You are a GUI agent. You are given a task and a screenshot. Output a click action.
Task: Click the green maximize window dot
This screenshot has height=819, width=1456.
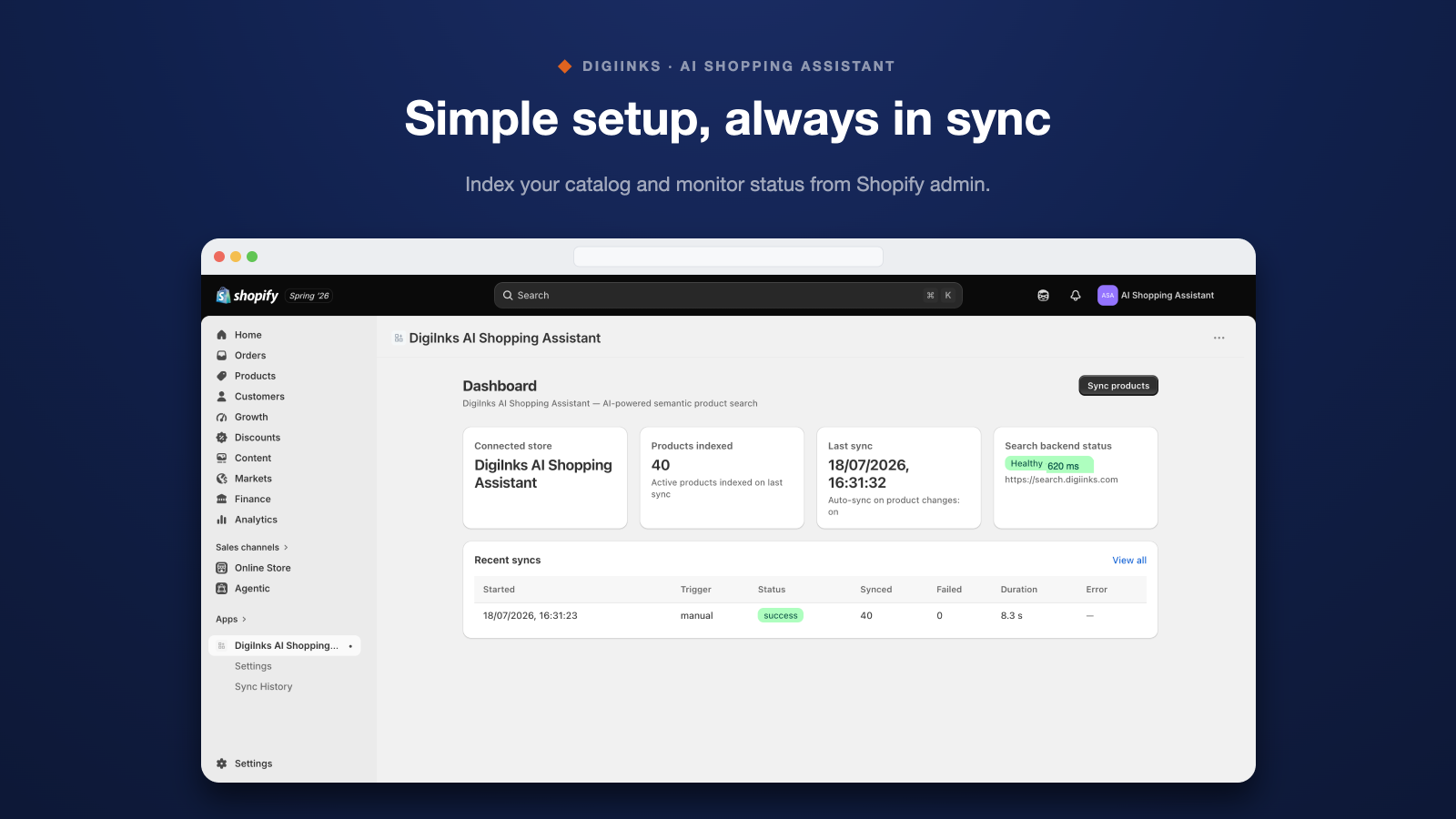coord(252,257)
